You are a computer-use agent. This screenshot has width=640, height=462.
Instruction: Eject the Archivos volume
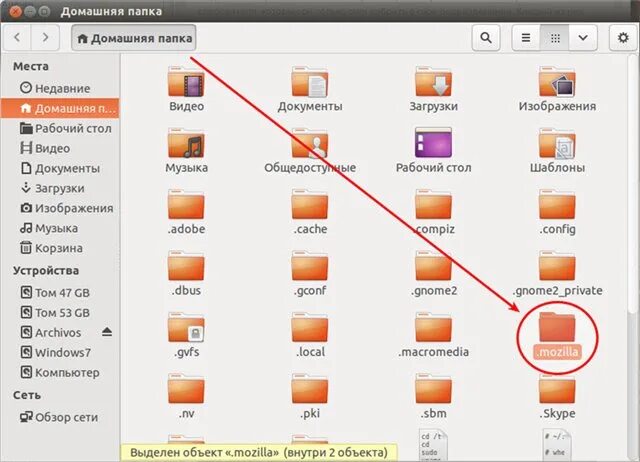point(107,332)
